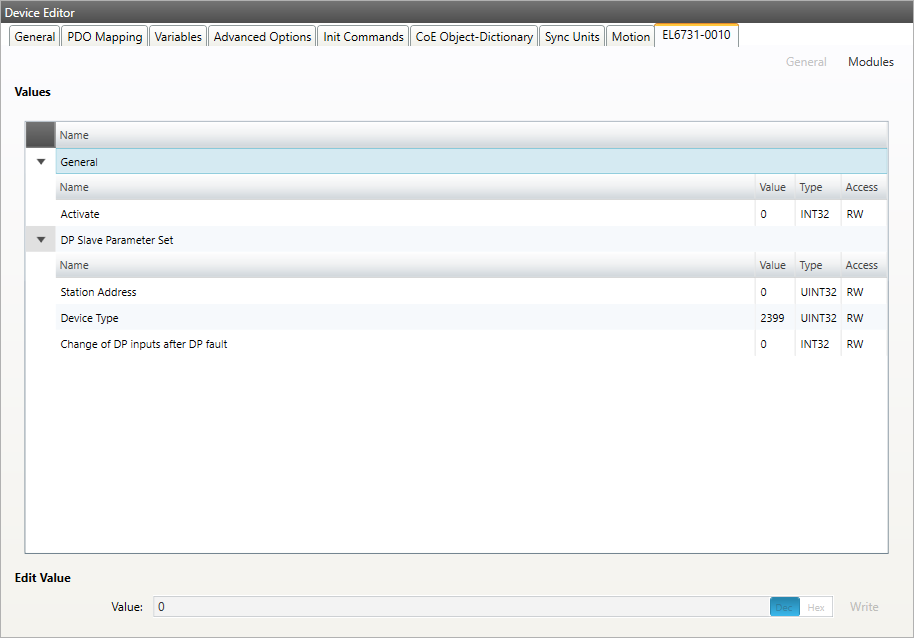Select the Activate parameter row
The height and width of the screenshot is (638, 914).
pos(400,214)
